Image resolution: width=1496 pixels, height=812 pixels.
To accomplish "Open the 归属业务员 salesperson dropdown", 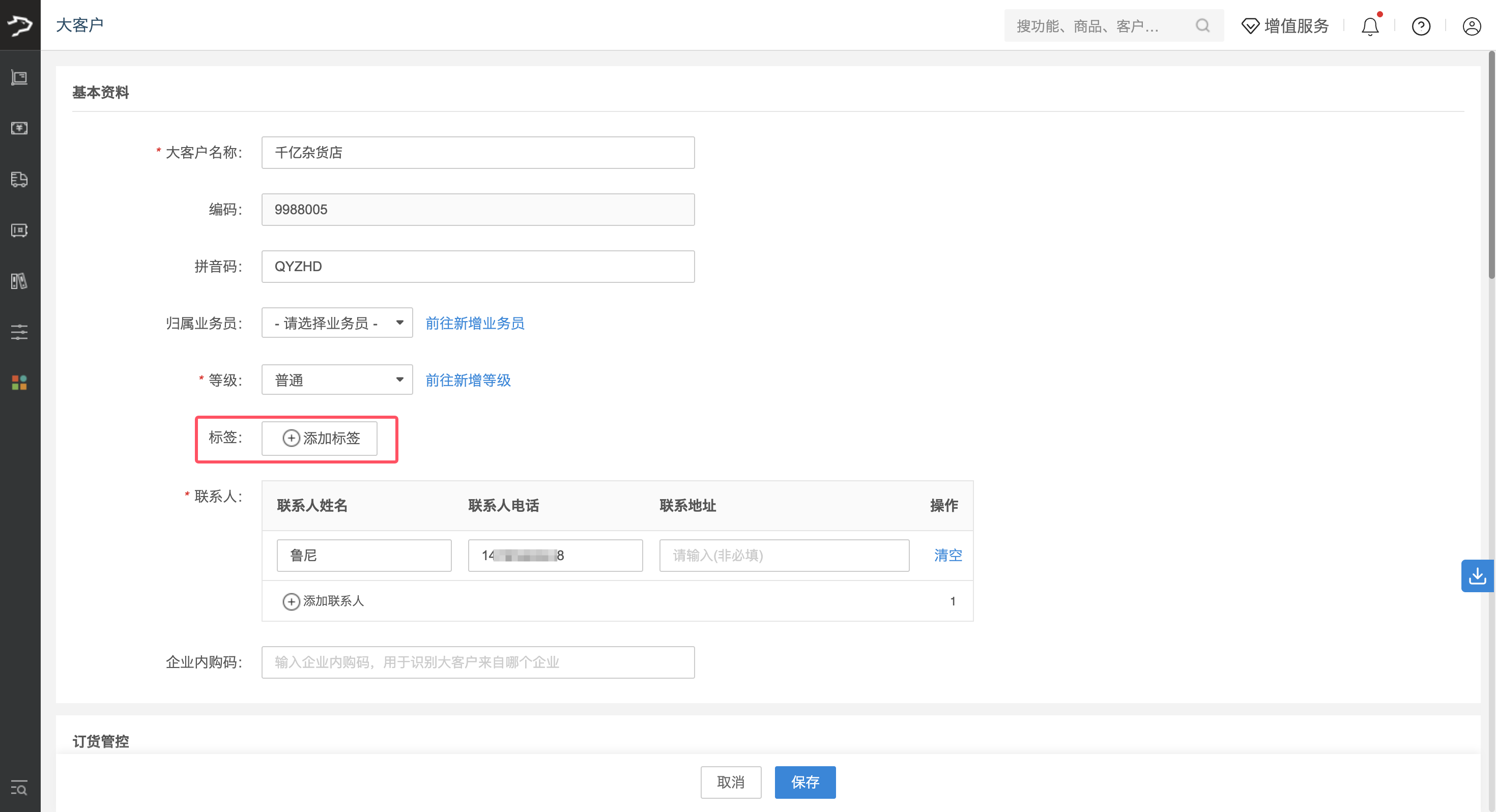I will [x=337, y=323].
